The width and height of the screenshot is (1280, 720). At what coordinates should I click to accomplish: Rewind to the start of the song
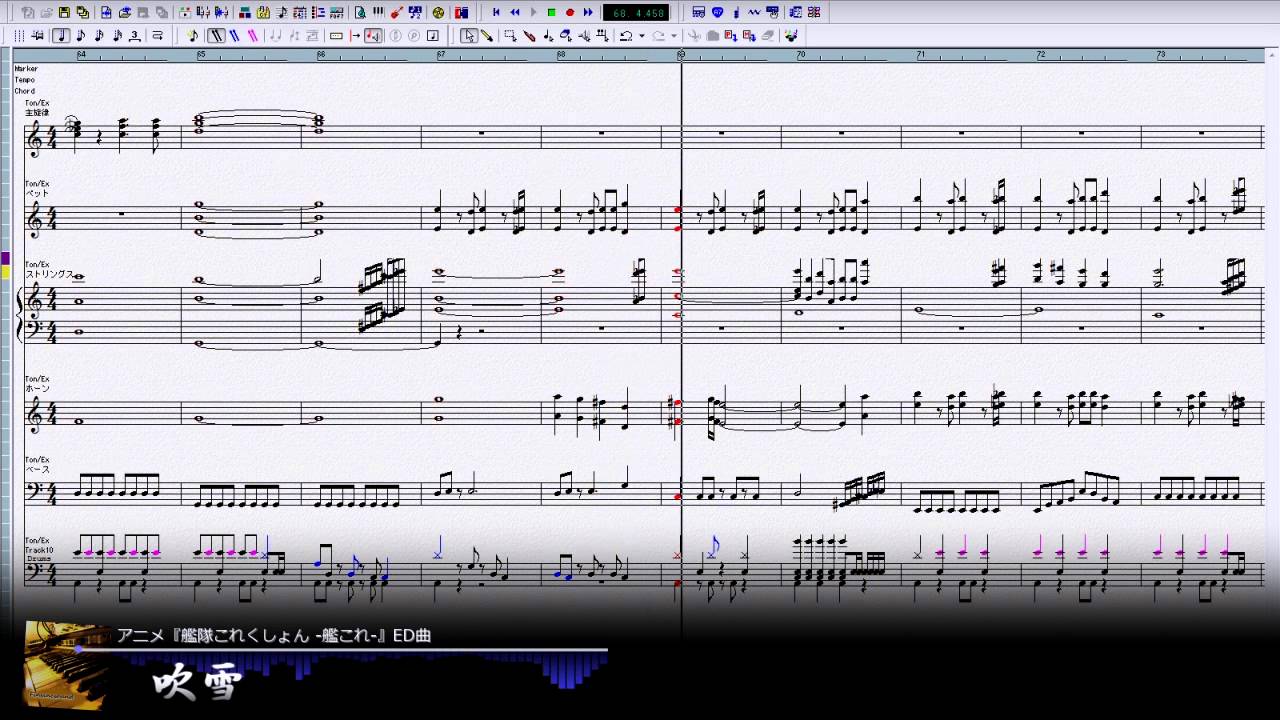pyautogui.click(x=496, y=13)
